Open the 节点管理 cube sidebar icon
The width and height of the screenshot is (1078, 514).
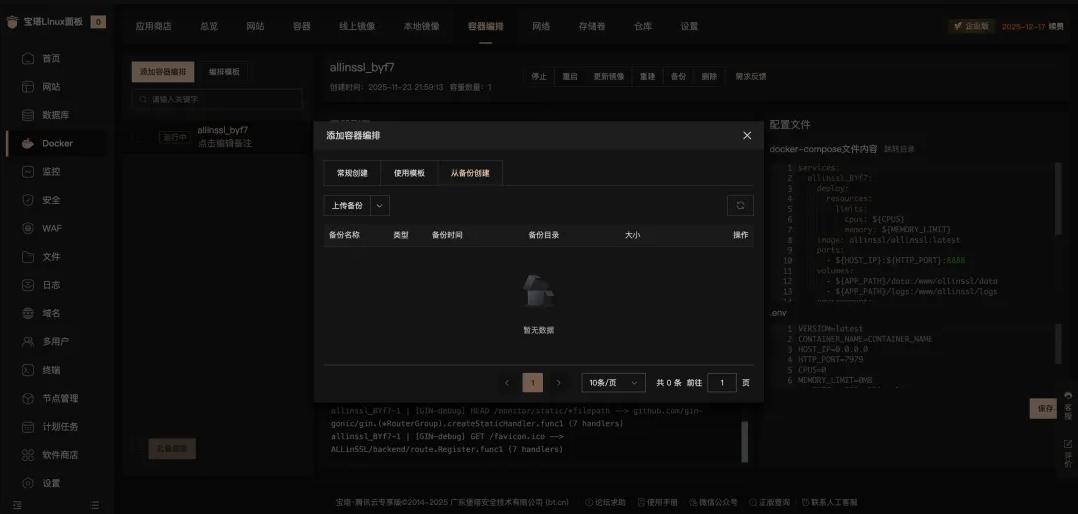tap(28, 399)
